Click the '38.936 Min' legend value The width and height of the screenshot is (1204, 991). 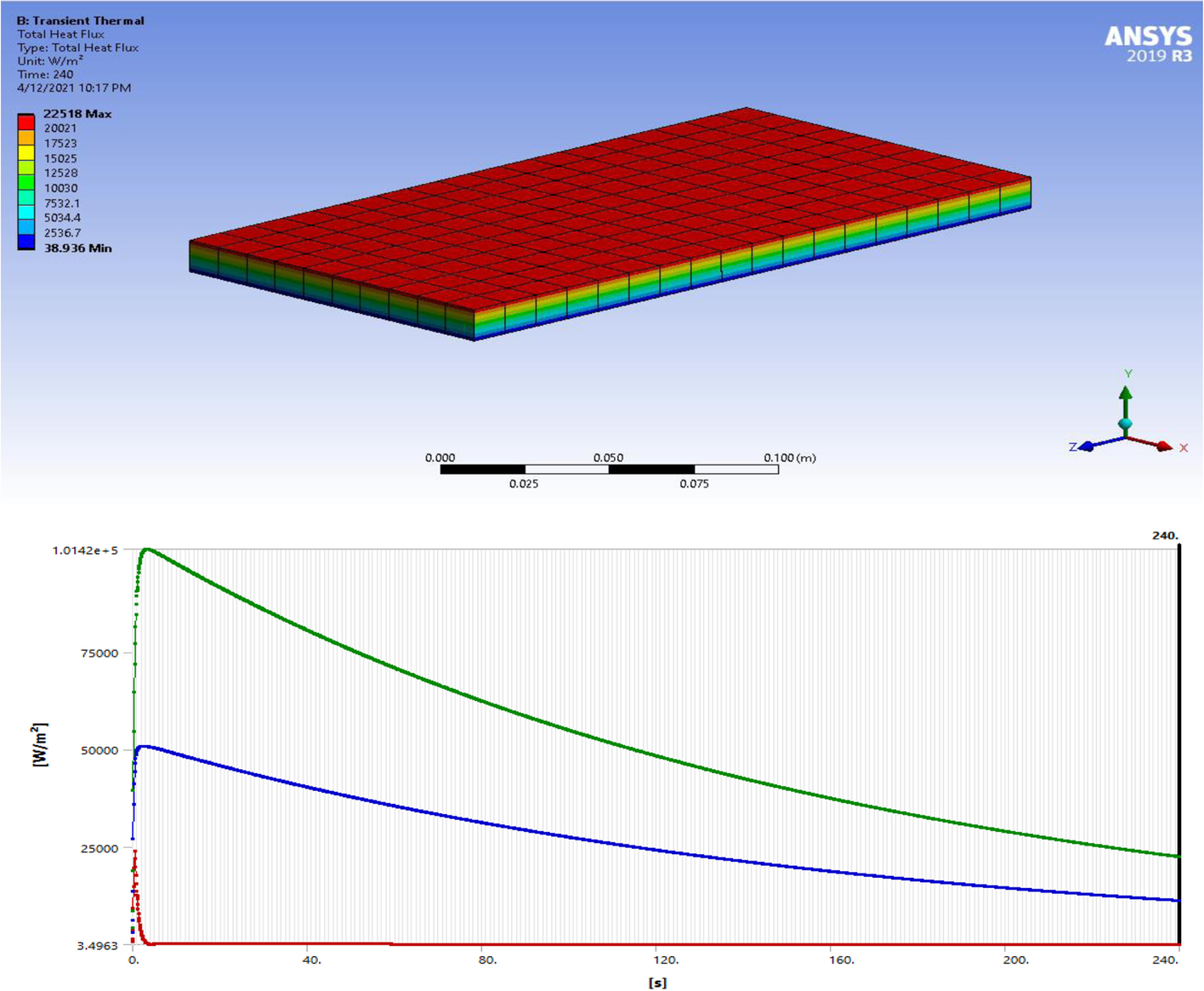tap(77, 248)
